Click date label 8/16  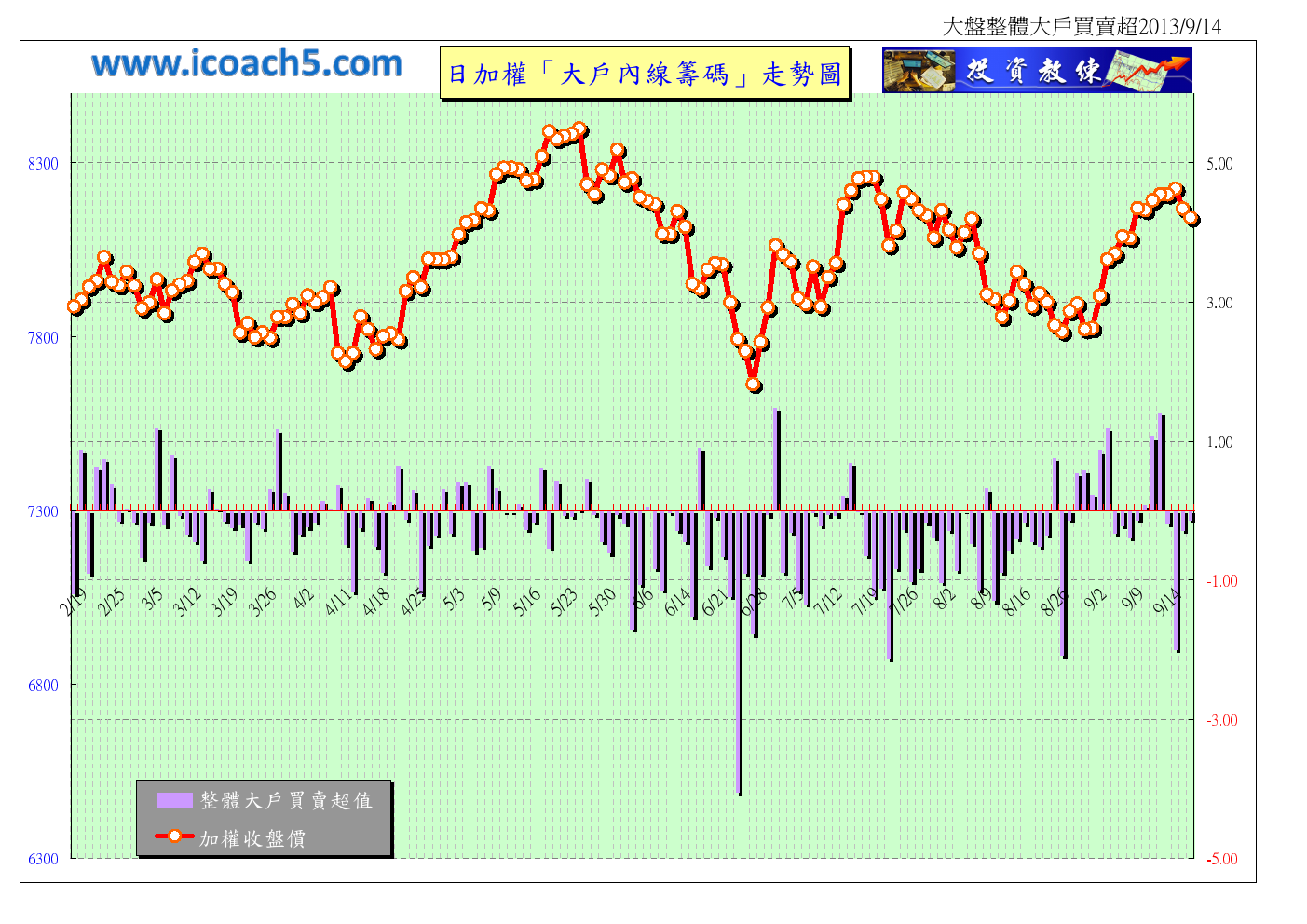tap(1017, 601)
